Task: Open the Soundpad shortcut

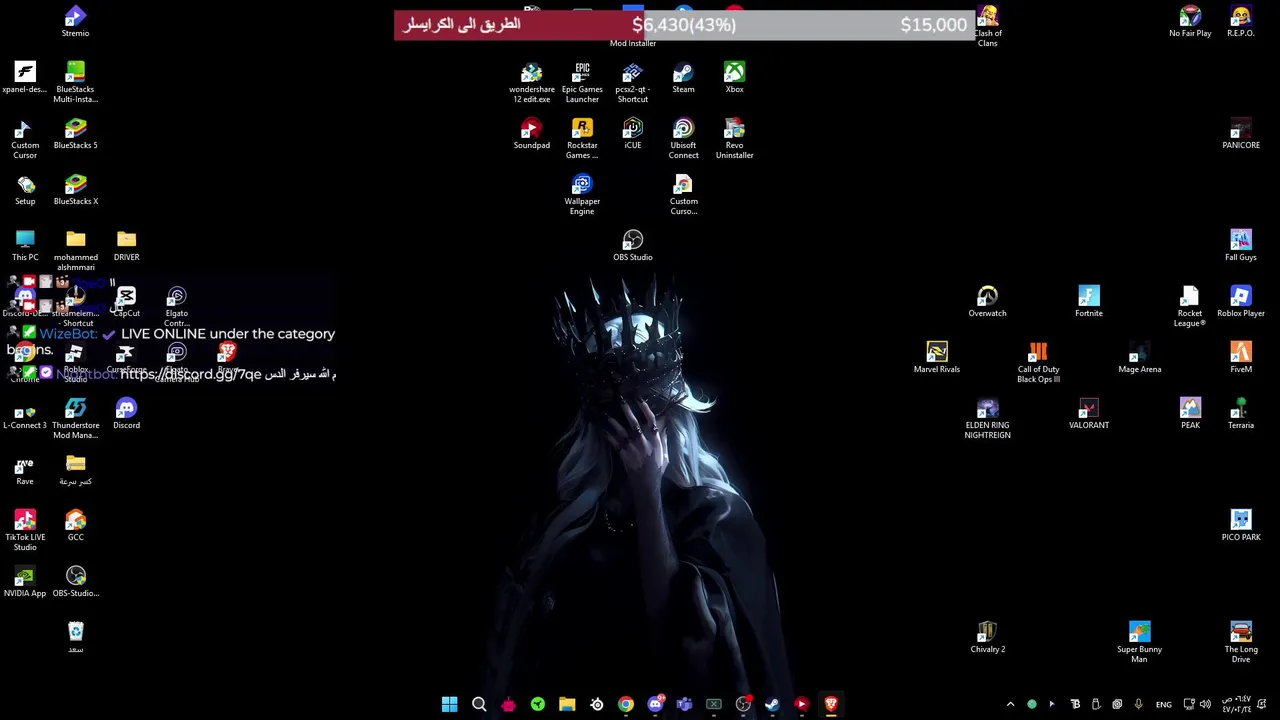Action: point(531,134)
